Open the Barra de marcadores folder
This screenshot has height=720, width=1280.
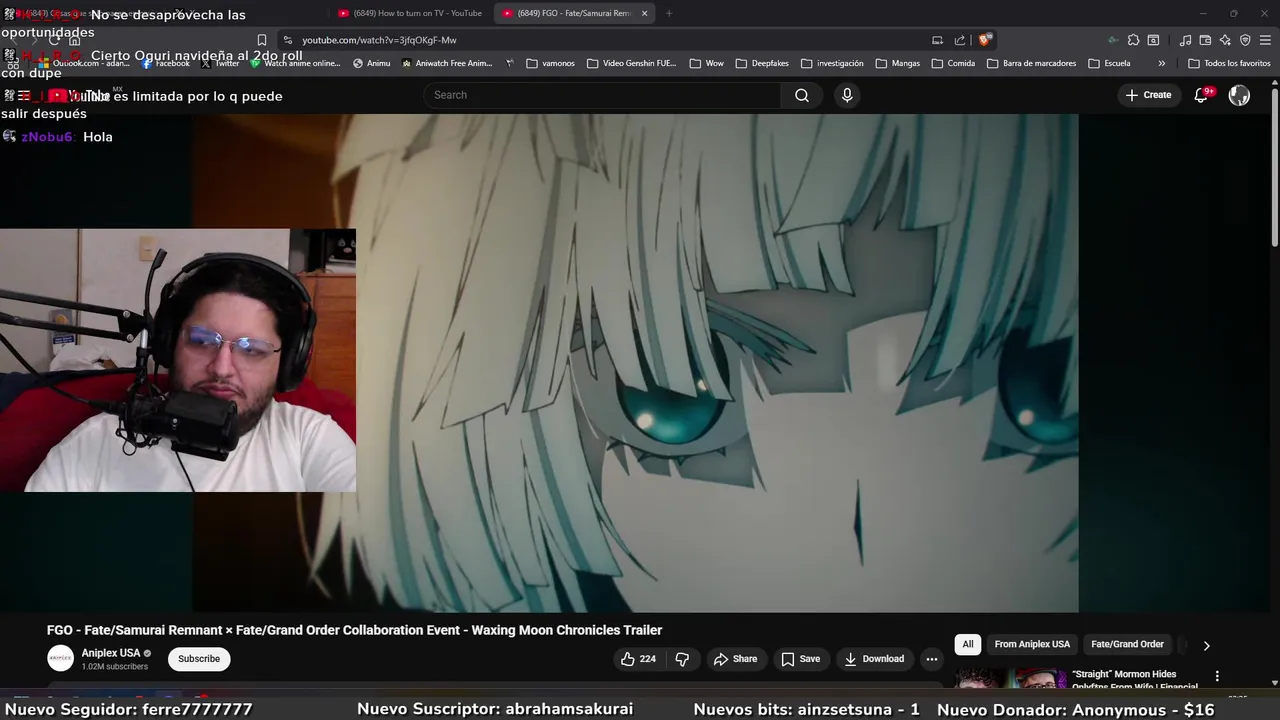(1031, 63)
